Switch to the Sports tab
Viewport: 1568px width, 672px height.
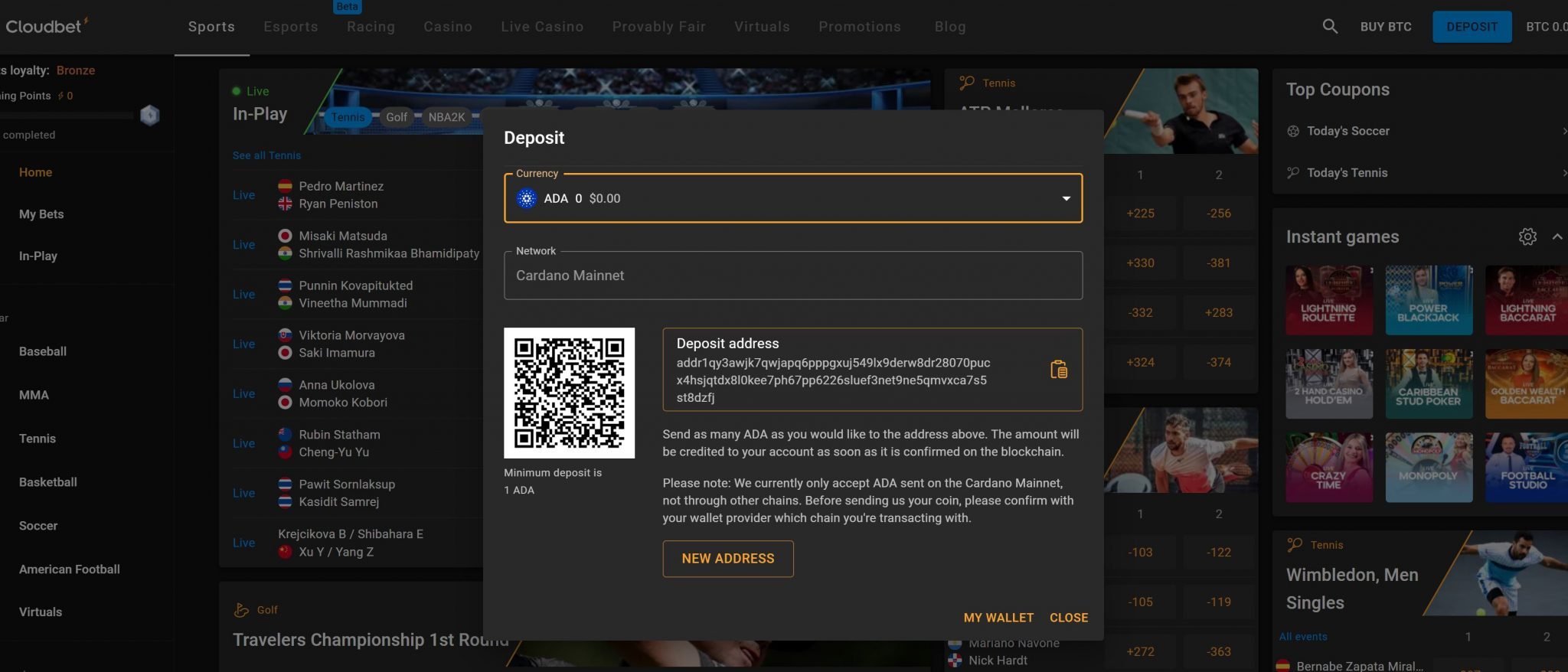click(x=211, y=27)
